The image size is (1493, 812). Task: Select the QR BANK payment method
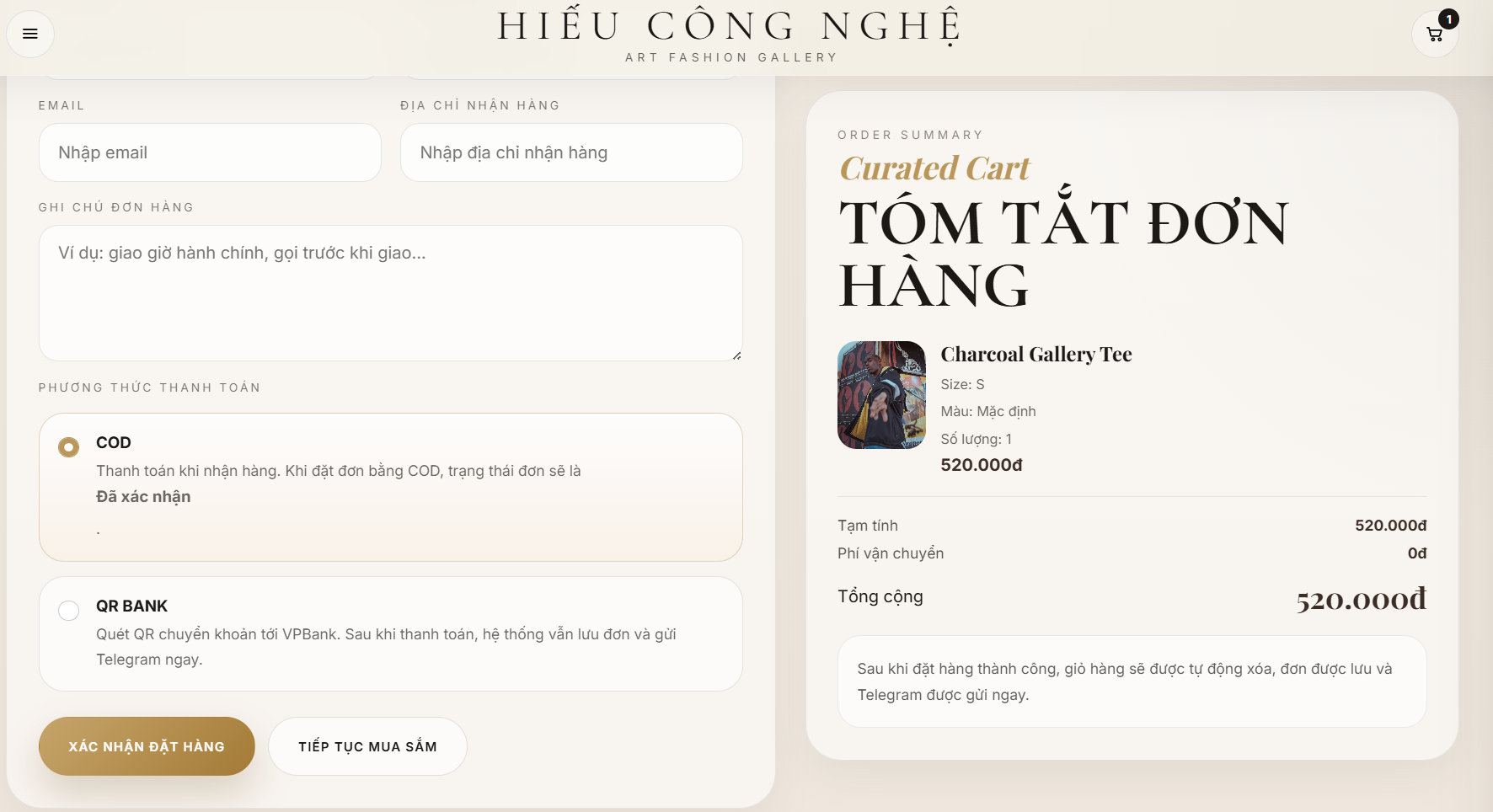(68, 611)
